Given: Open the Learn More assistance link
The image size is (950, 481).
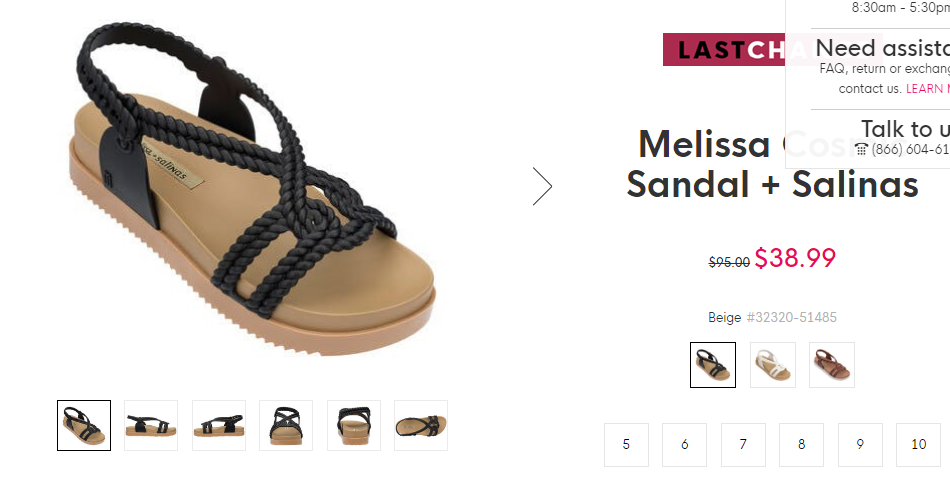Looking at the screenshot, I should (928, 88).
